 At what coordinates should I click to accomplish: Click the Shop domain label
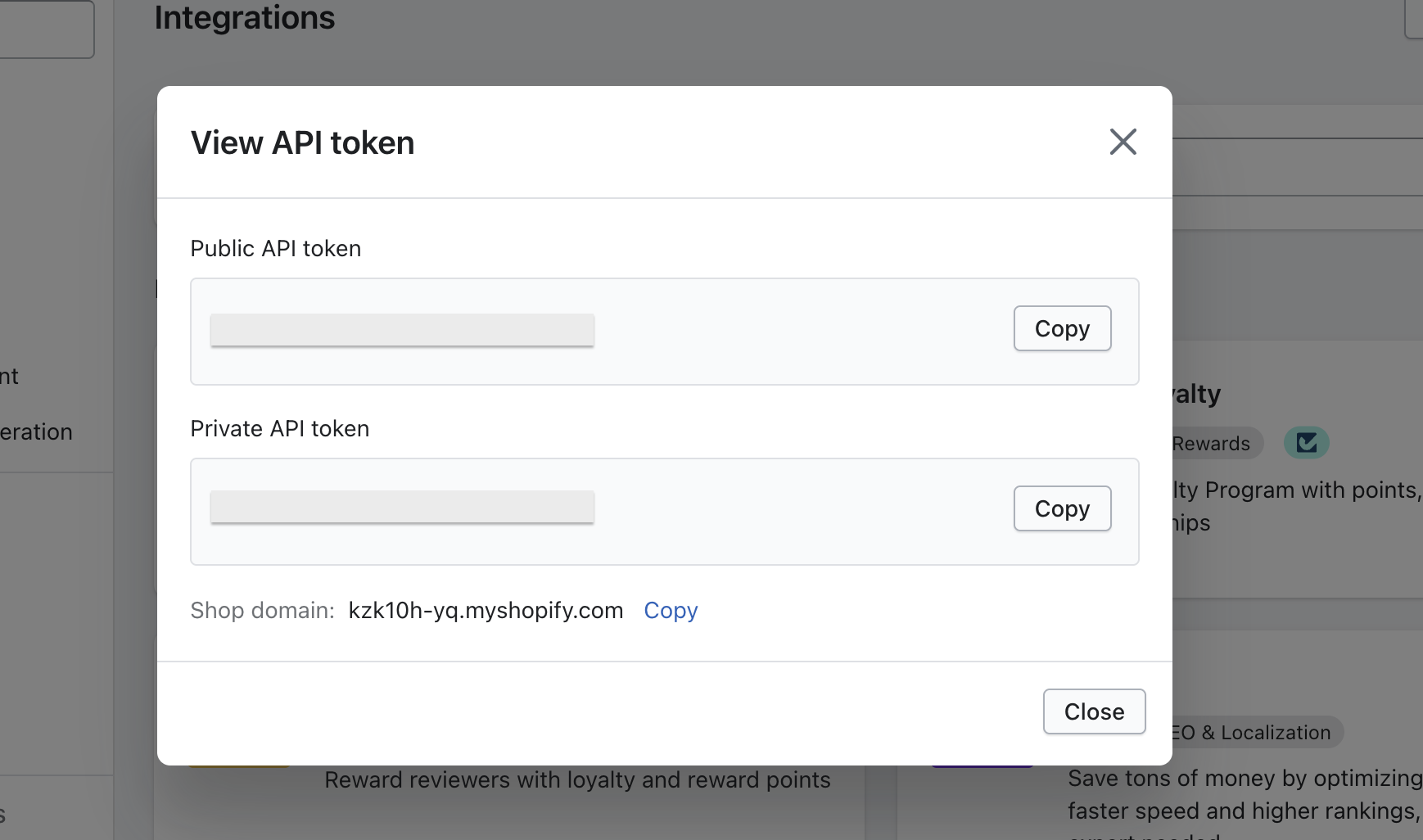click(262, 611)
